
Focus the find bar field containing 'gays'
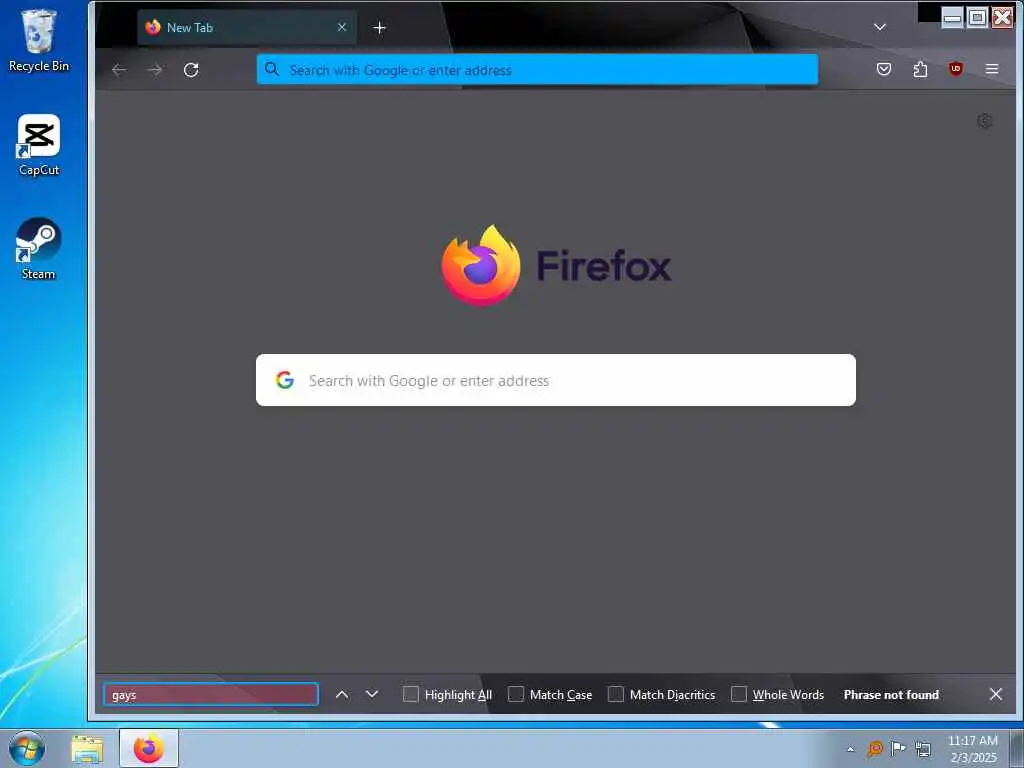click(x=211, y=694)
